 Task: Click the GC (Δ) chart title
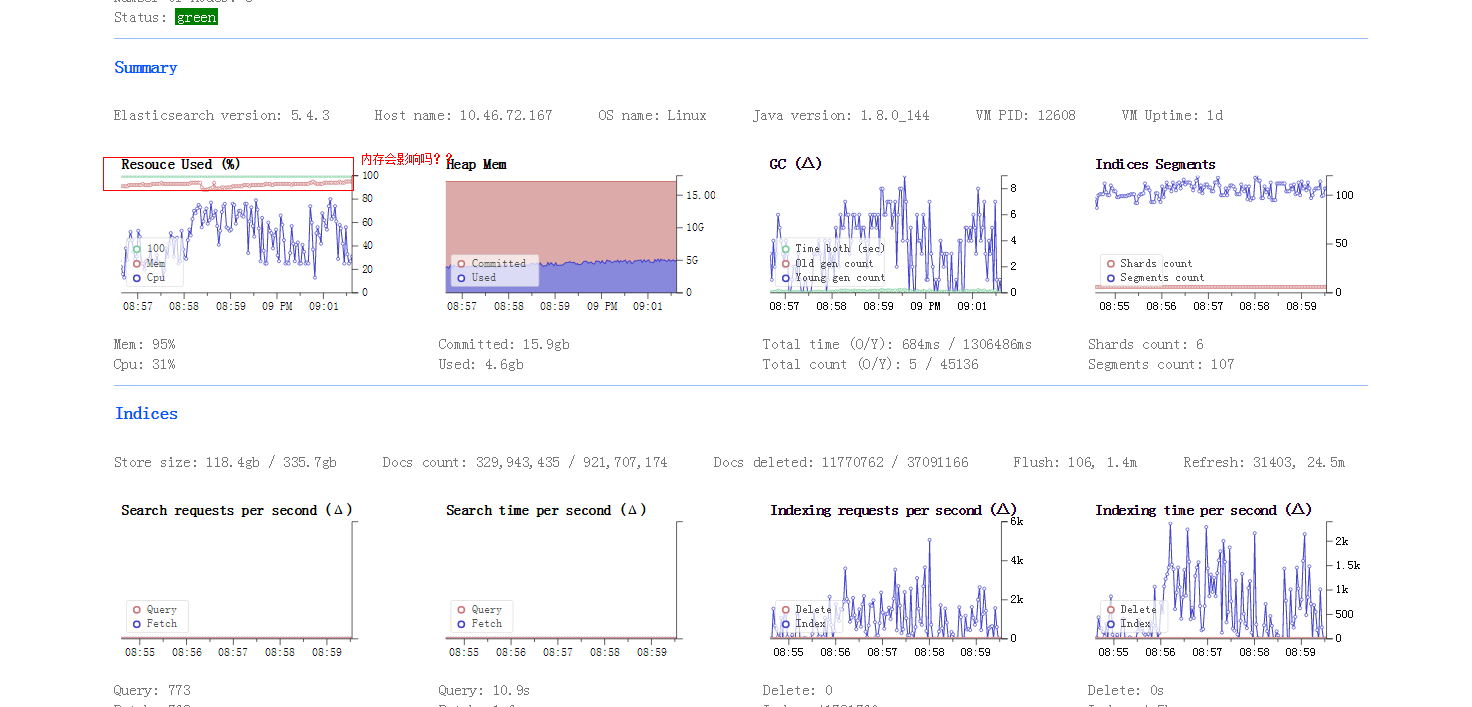coord(796,165)
